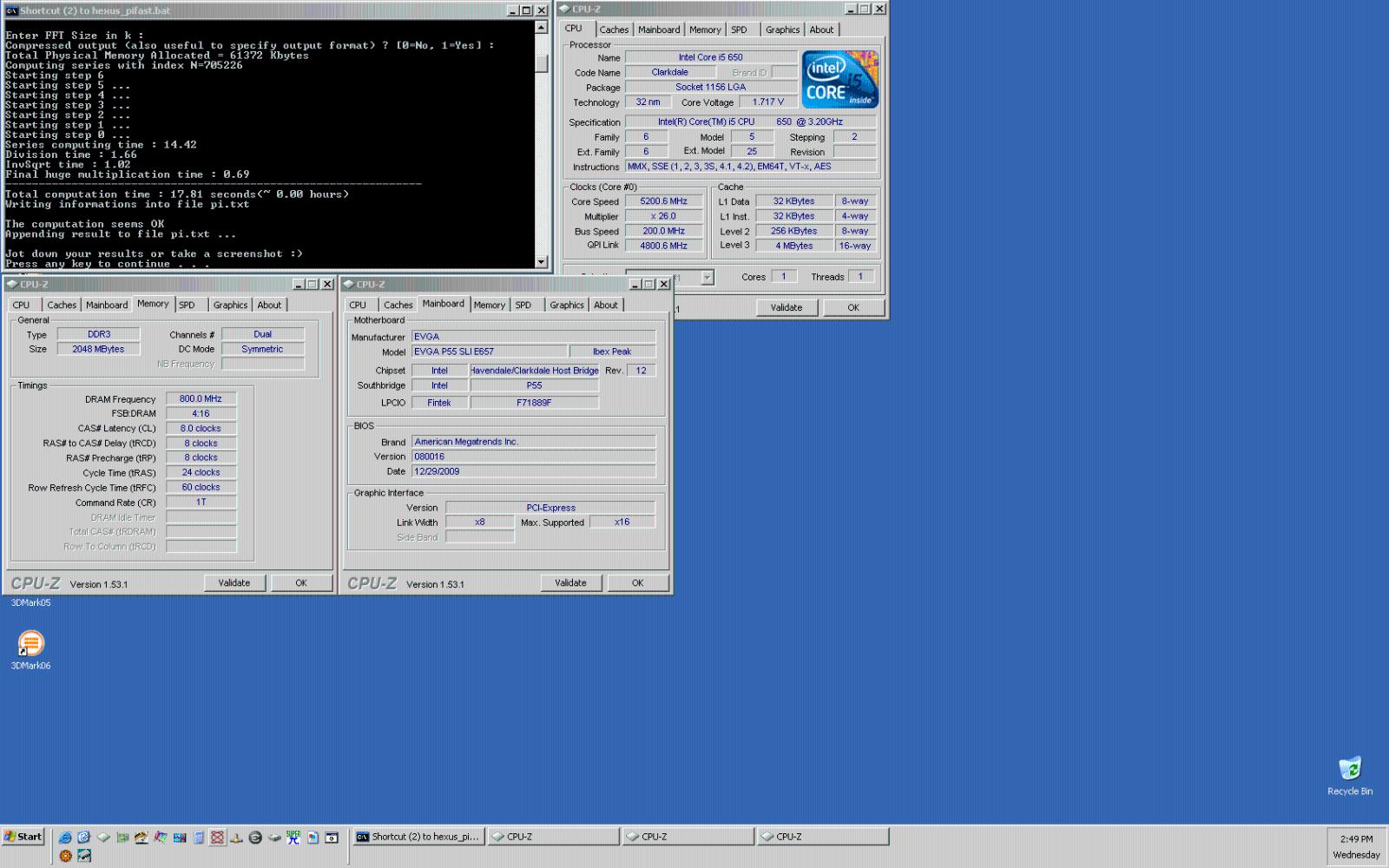Switch to CPU tab in Memory window
This screenshot has width=1389, height=868.
pyautogui.click(x=22, y=305)
